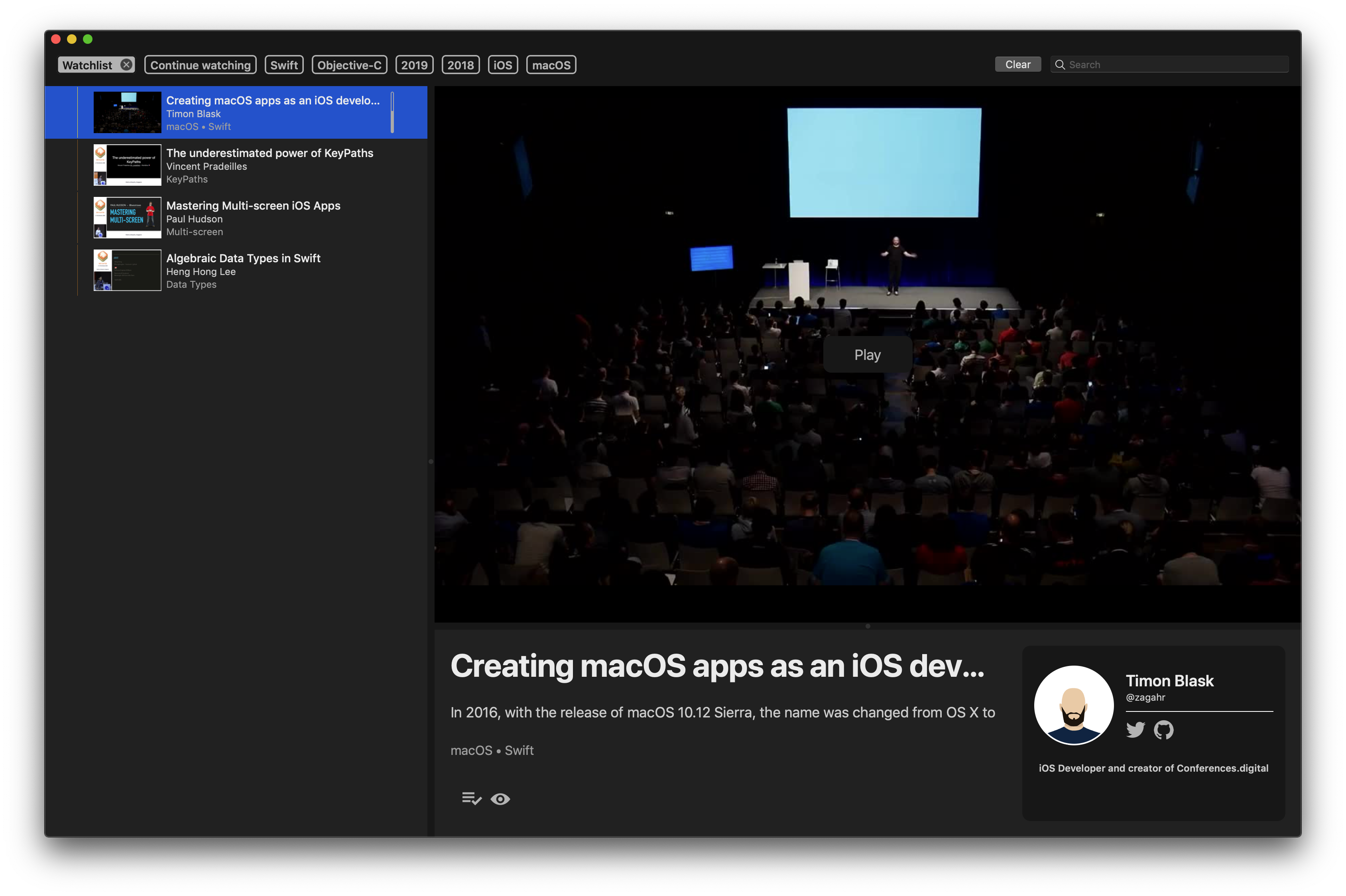Select the Objective-C filter
1346x896 pixels.
pyautogui.click(x=349, y=65)
